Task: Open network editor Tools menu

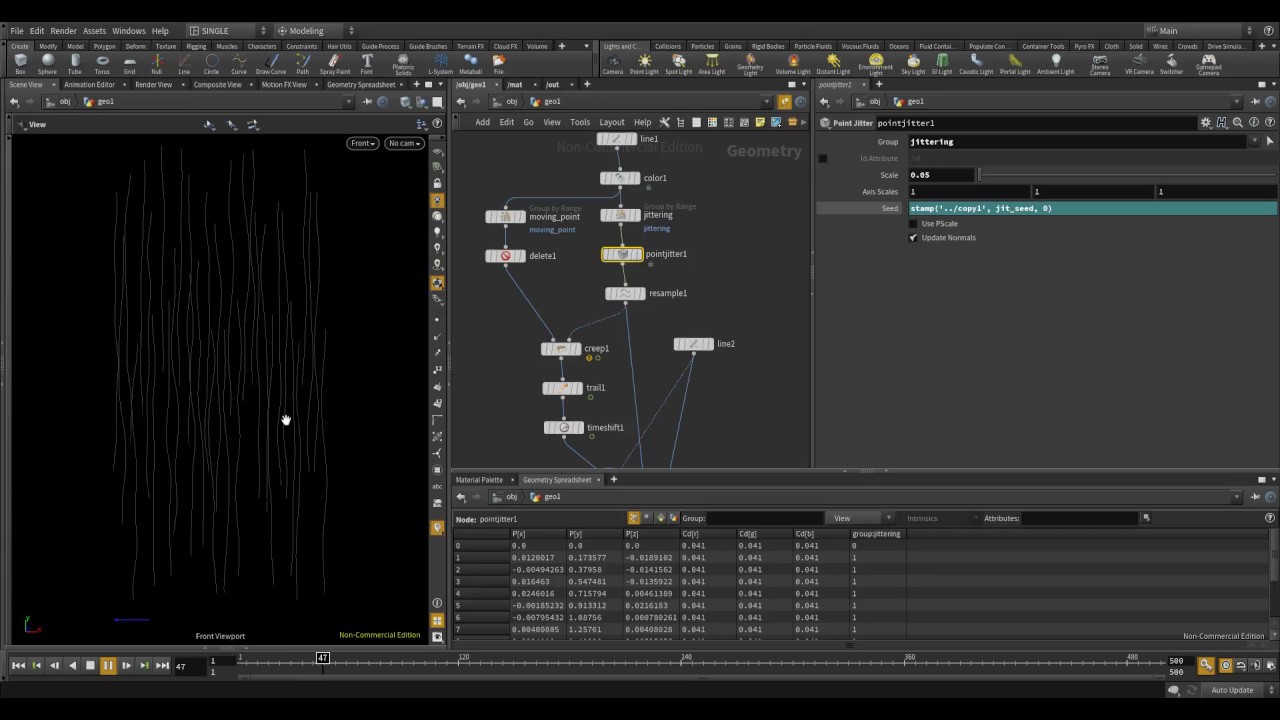Action: coord(580,122)
